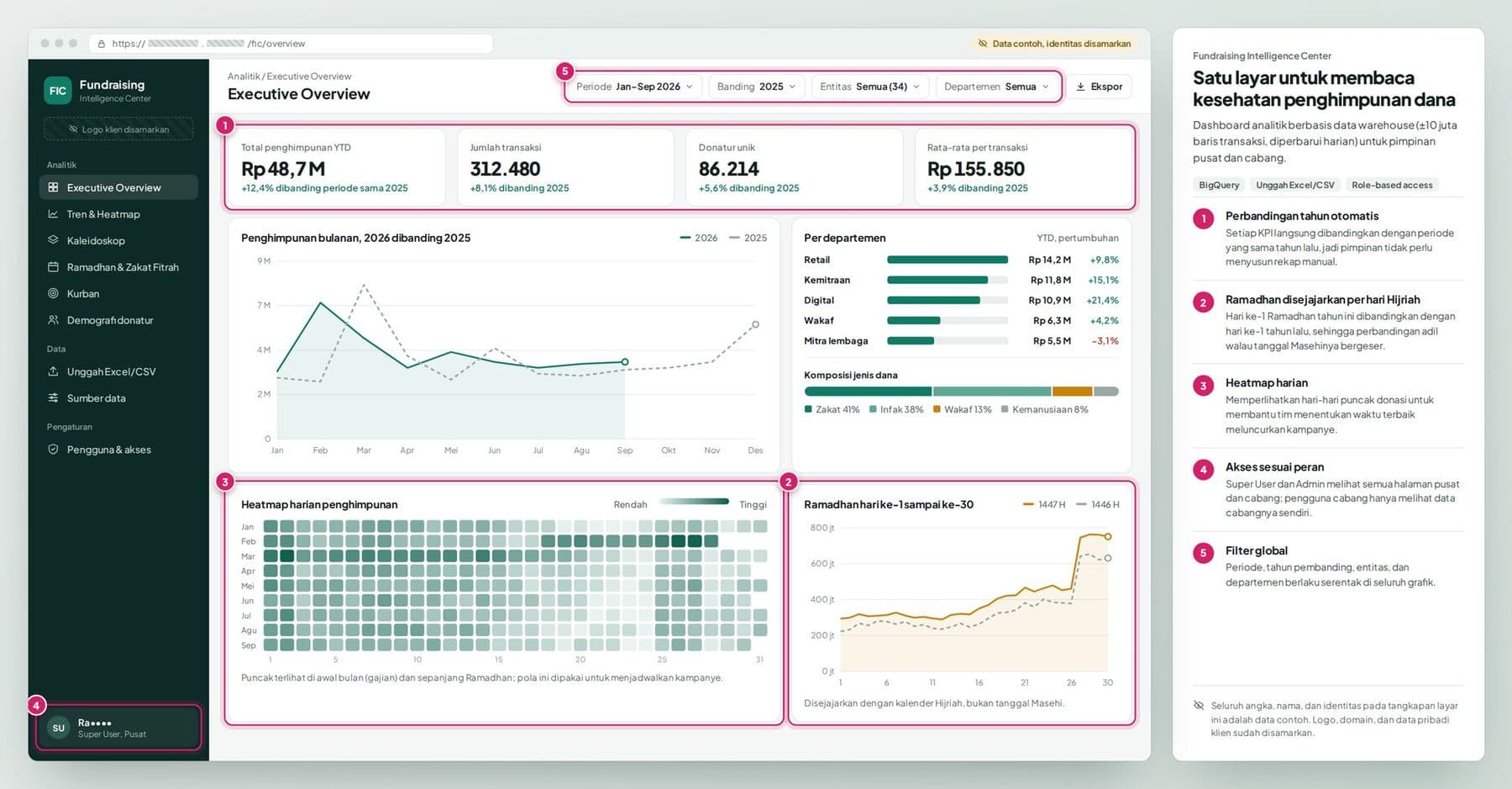
Task: Click the lock icon in the address bar
Action: click(102, 44)
